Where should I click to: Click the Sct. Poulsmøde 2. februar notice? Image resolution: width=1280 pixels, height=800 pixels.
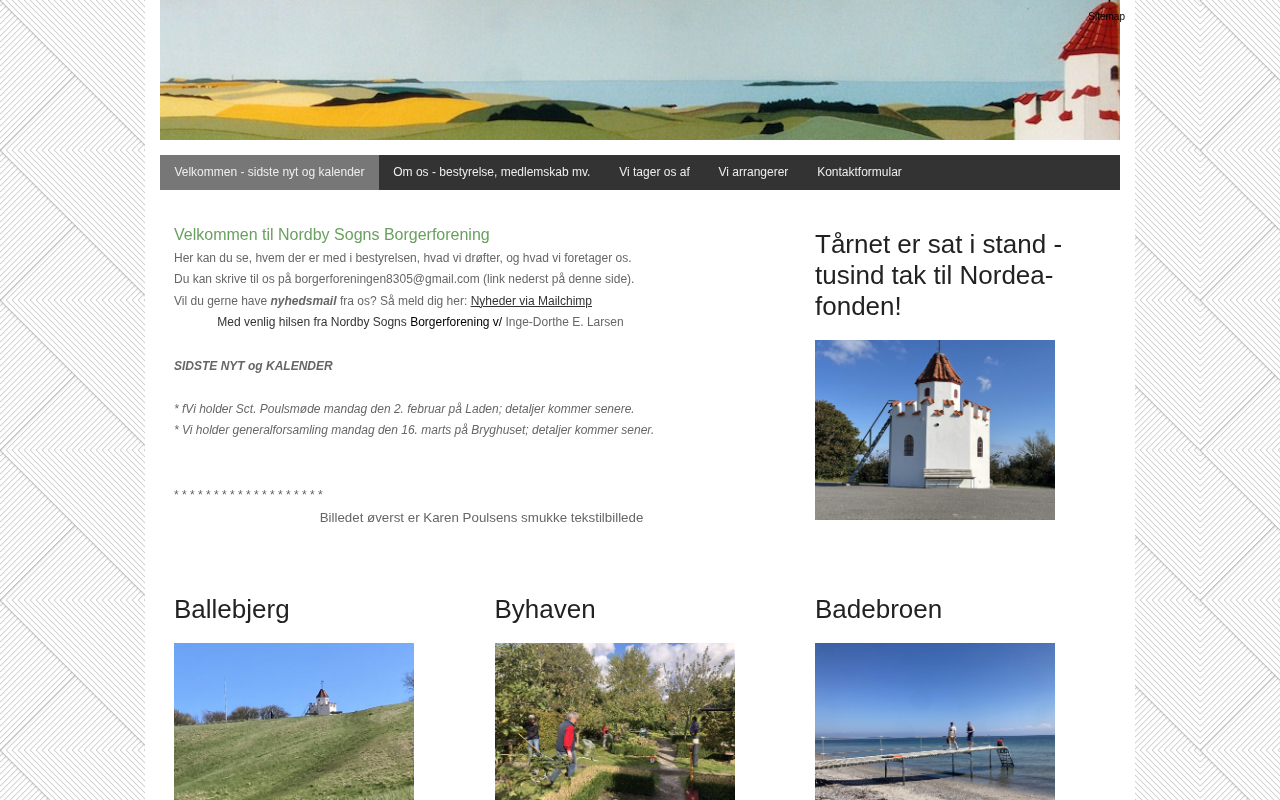pos(404,409)
